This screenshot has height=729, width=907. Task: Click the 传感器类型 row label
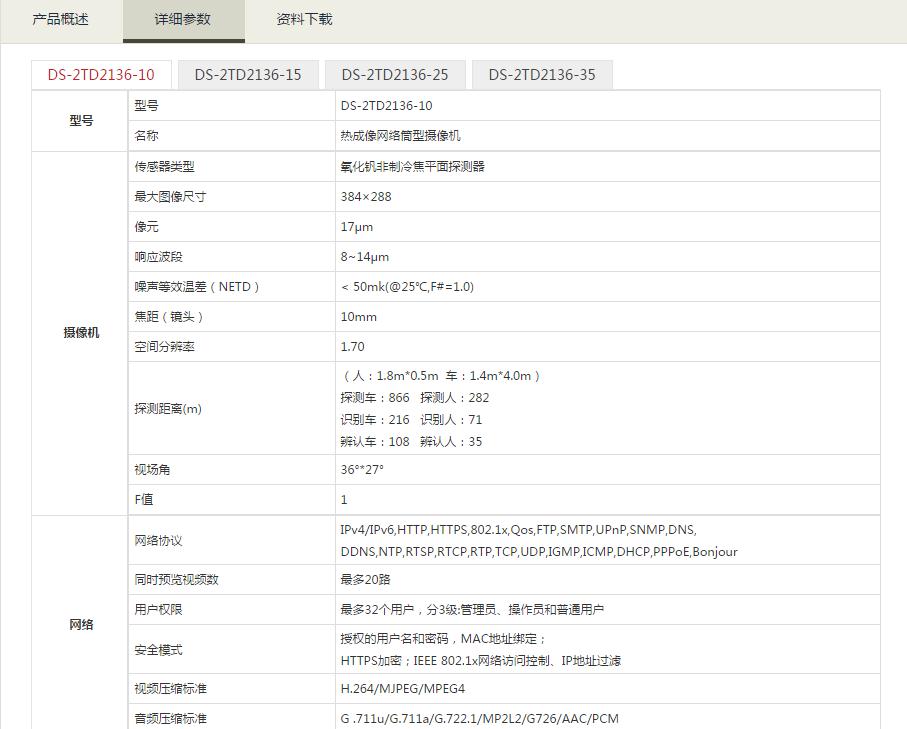[x=165, y=167]
